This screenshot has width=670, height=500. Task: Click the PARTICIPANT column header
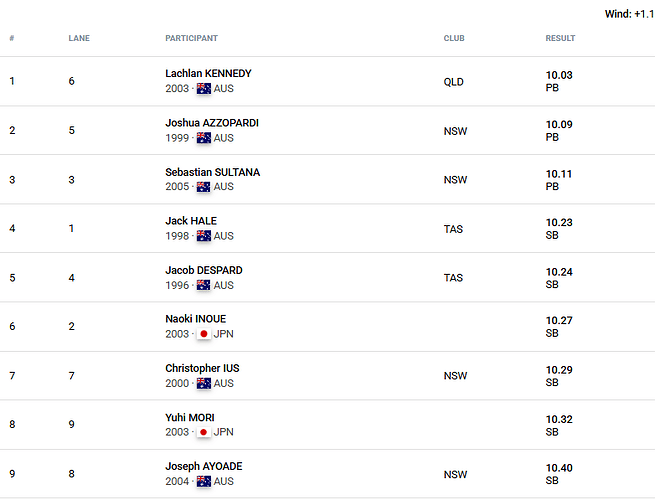(x=191, y=39)
